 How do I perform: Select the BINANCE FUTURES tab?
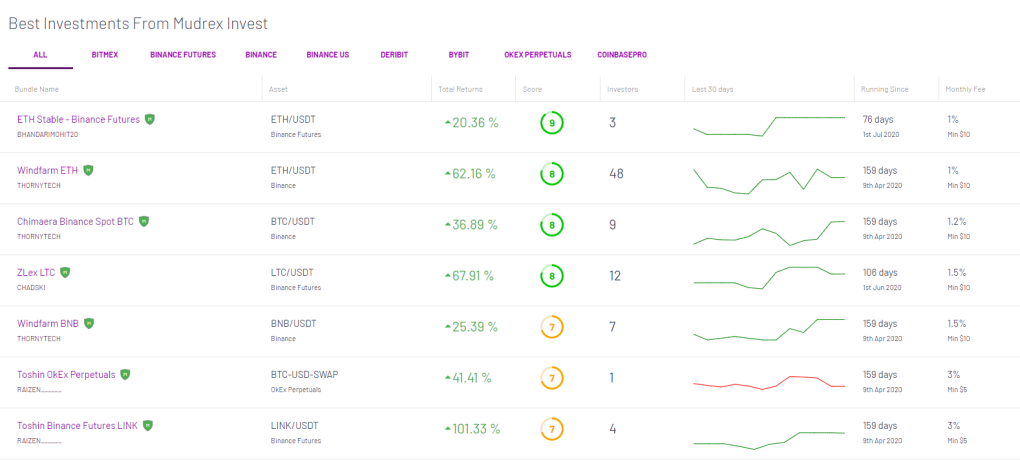[x=183, y=55]
